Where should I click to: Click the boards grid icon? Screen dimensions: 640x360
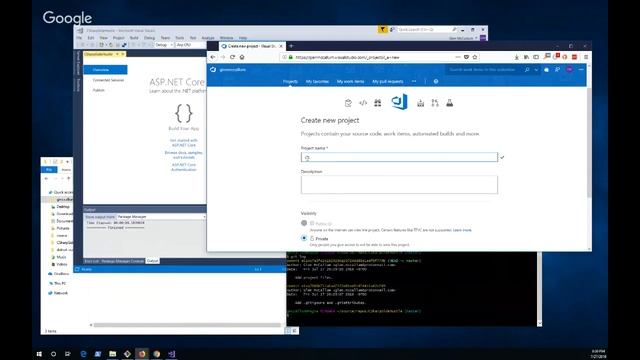[378, 103]
